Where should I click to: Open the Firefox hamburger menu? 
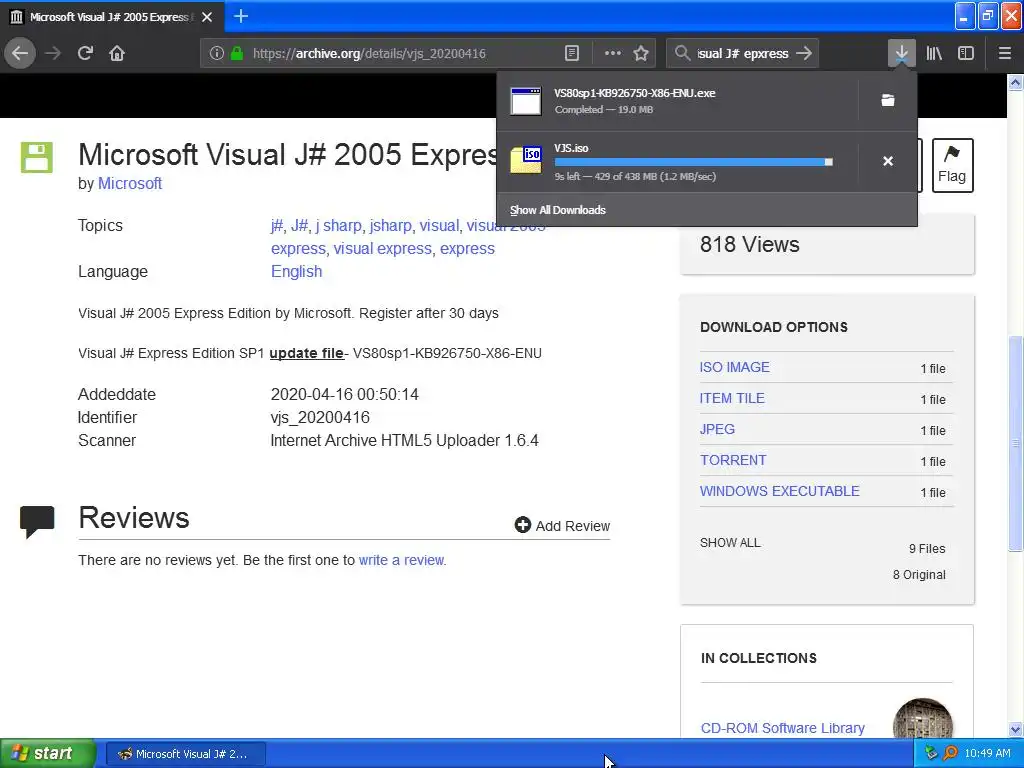coord(1004,54)
